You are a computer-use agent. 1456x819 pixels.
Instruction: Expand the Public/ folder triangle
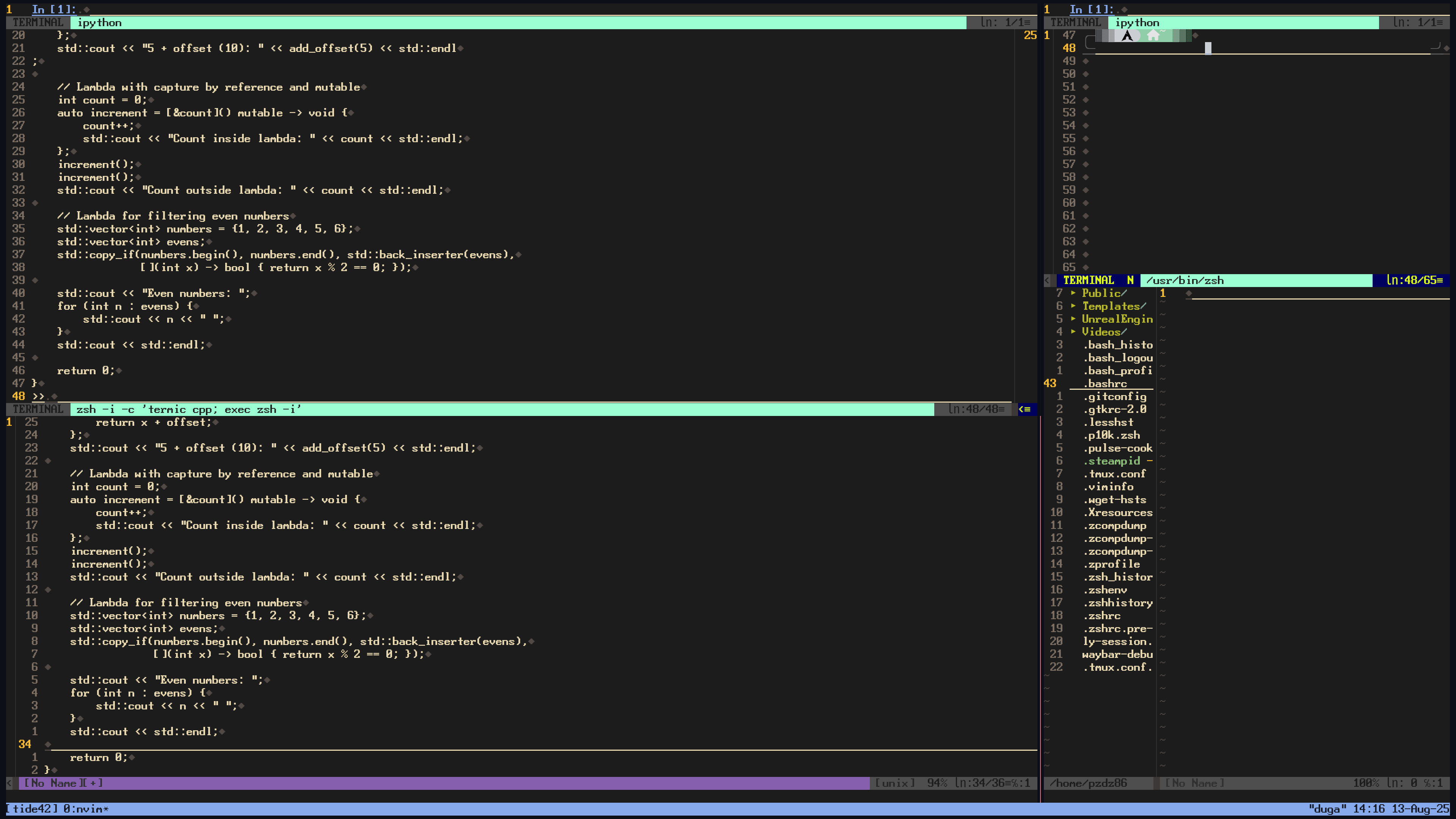(x=1073, y=293)
